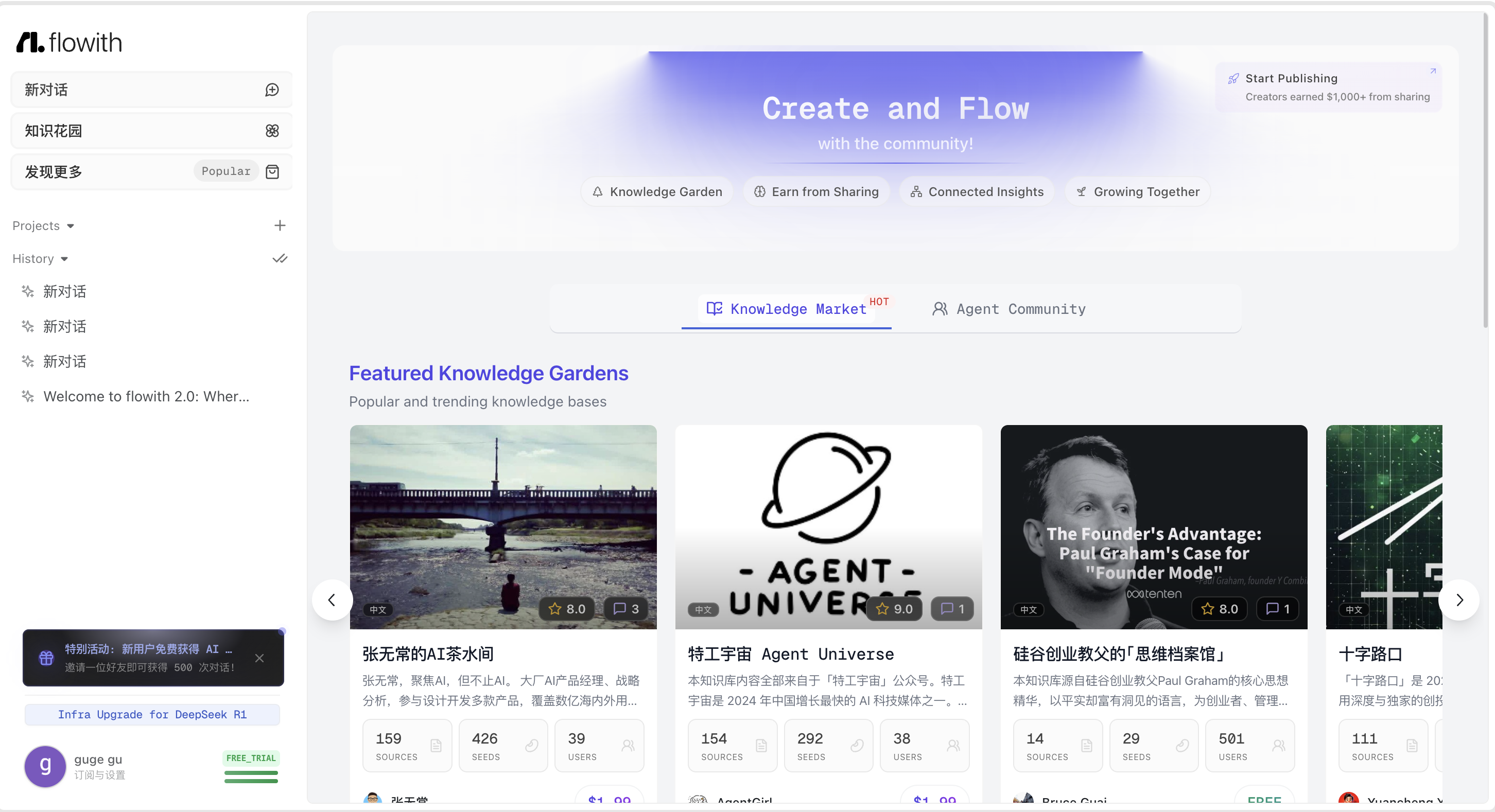
Task: Open Founder's Advantage cover image
Action: 1154,527
